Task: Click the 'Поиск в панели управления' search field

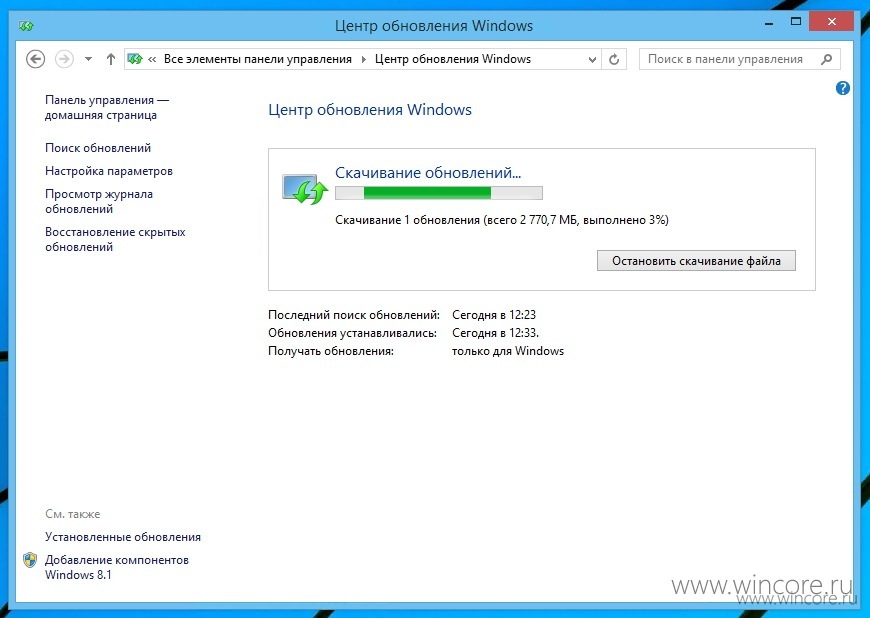Action: (740, 59)
